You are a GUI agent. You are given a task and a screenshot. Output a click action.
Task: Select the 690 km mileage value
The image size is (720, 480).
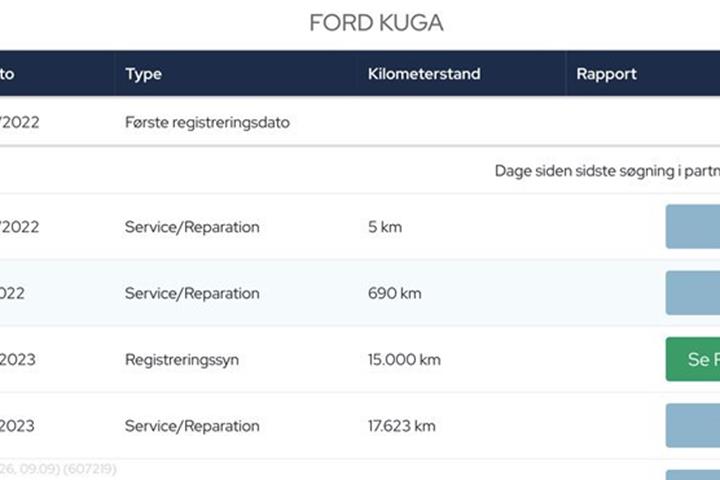point(394,293)
